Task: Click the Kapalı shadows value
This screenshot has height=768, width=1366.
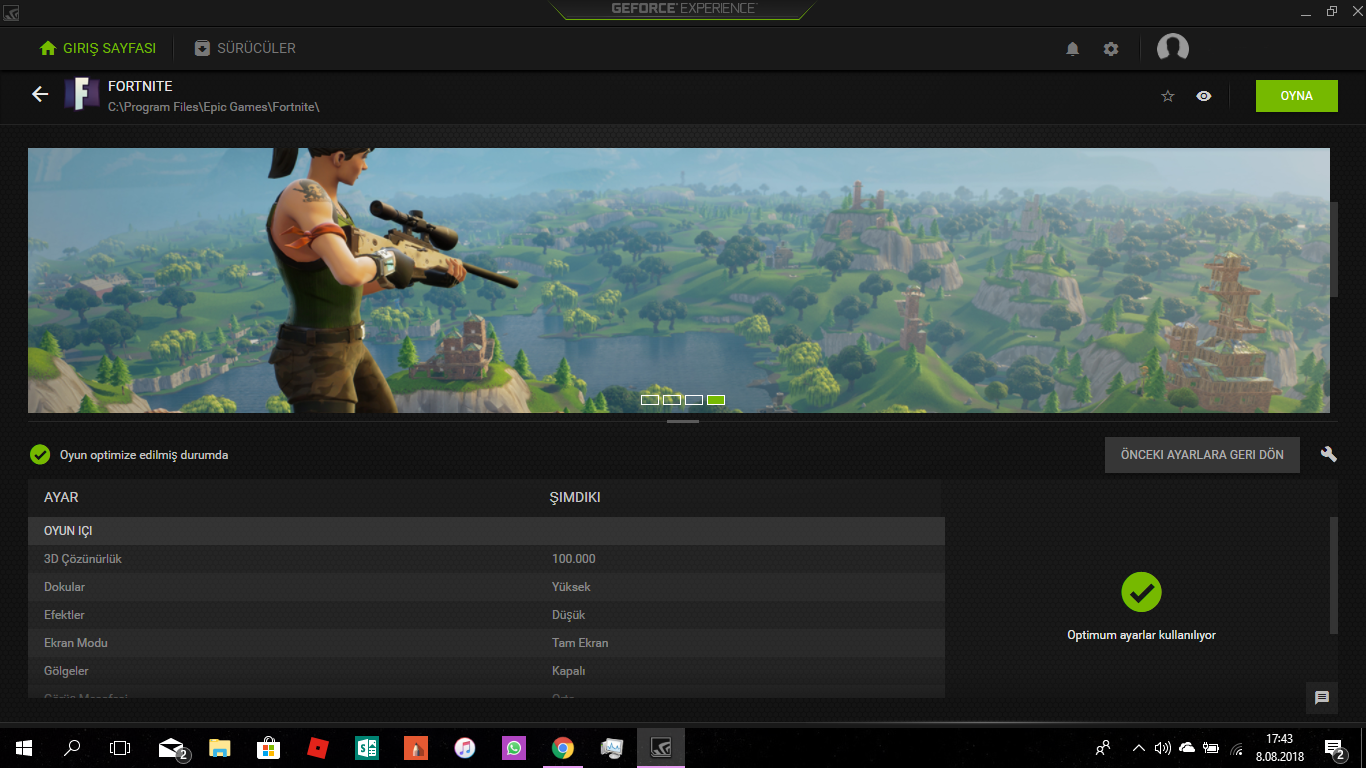Action: pyautogui.click(x=569, y=671)
